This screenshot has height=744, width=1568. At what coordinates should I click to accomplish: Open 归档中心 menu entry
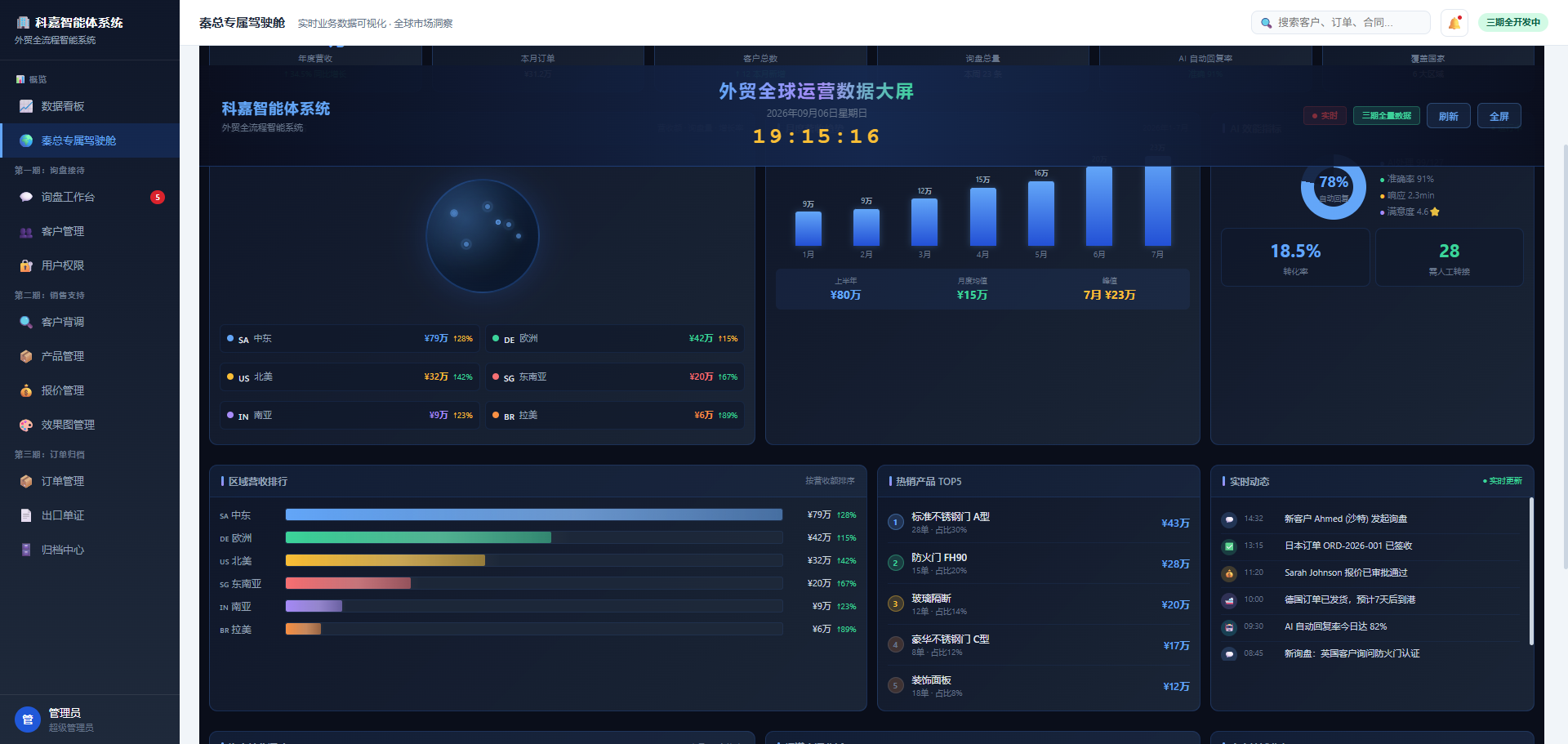(x=90, y=550)
